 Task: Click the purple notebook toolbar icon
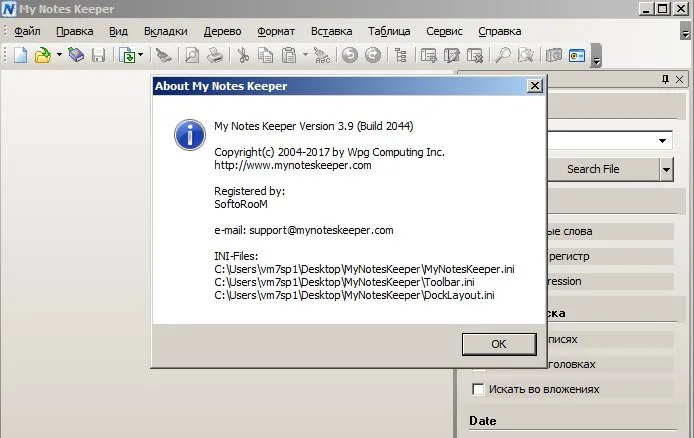pos(76,55)
